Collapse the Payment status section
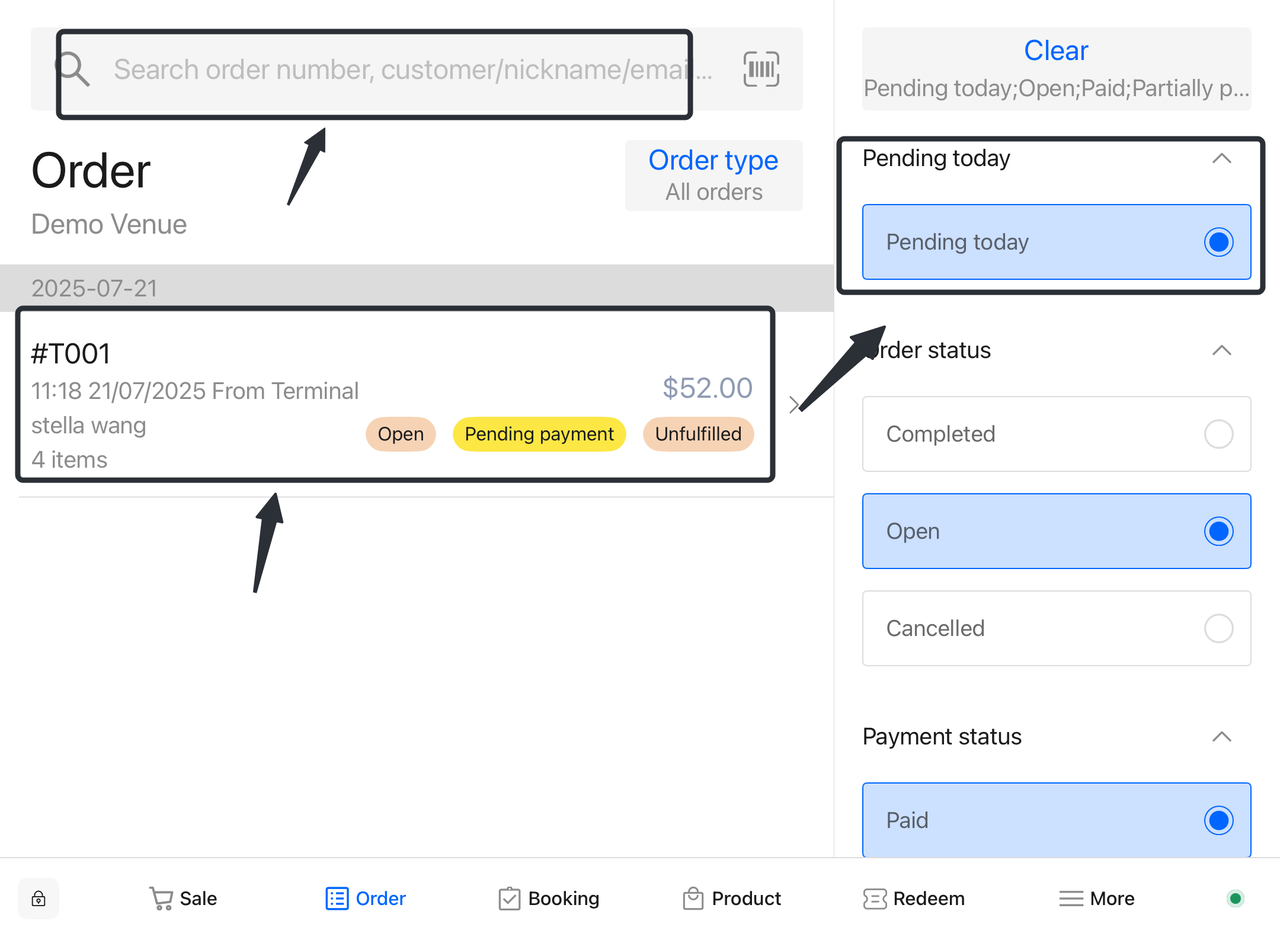1280x940 pixels. pyautogui.click(x=1221, y=737)
